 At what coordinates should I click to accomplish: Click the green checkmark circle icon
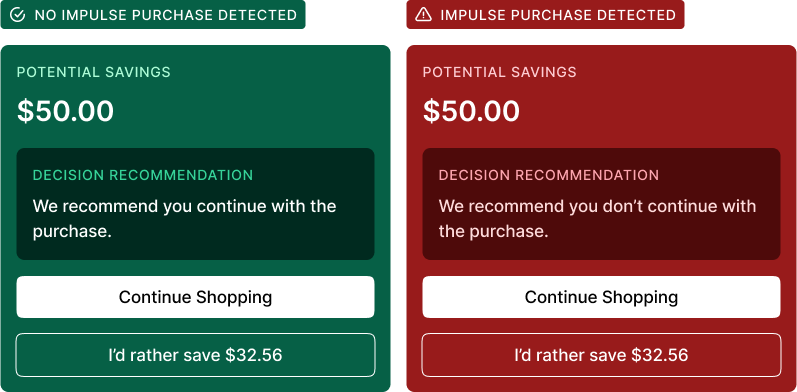coord(17,15)
